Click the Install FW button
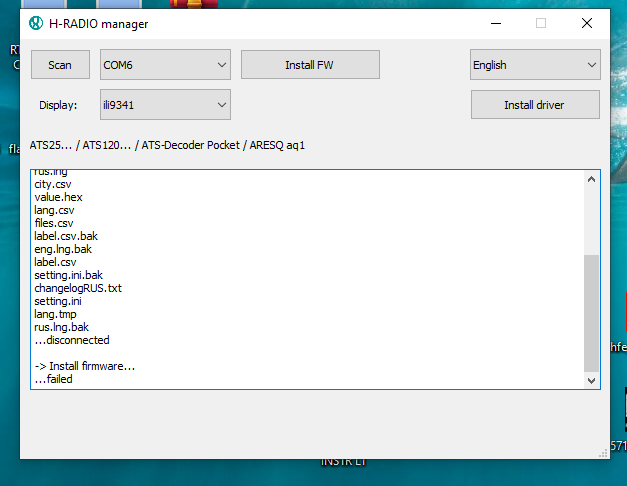627x486 pixels. coord(310,65)
